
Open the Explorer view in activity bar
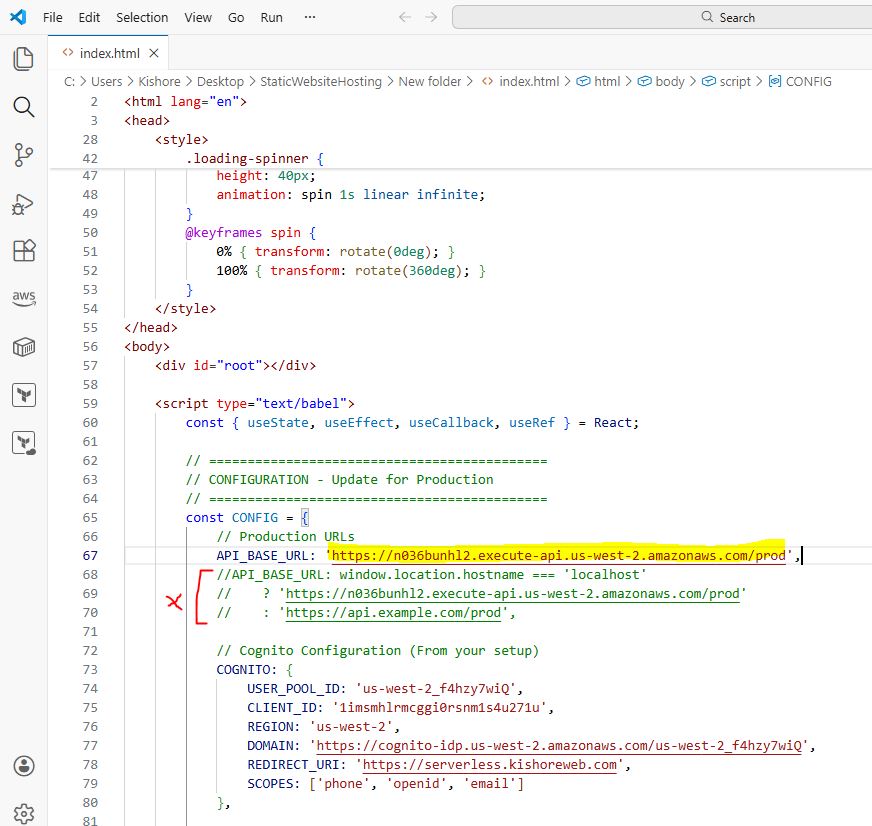click(x=24, y=59)
